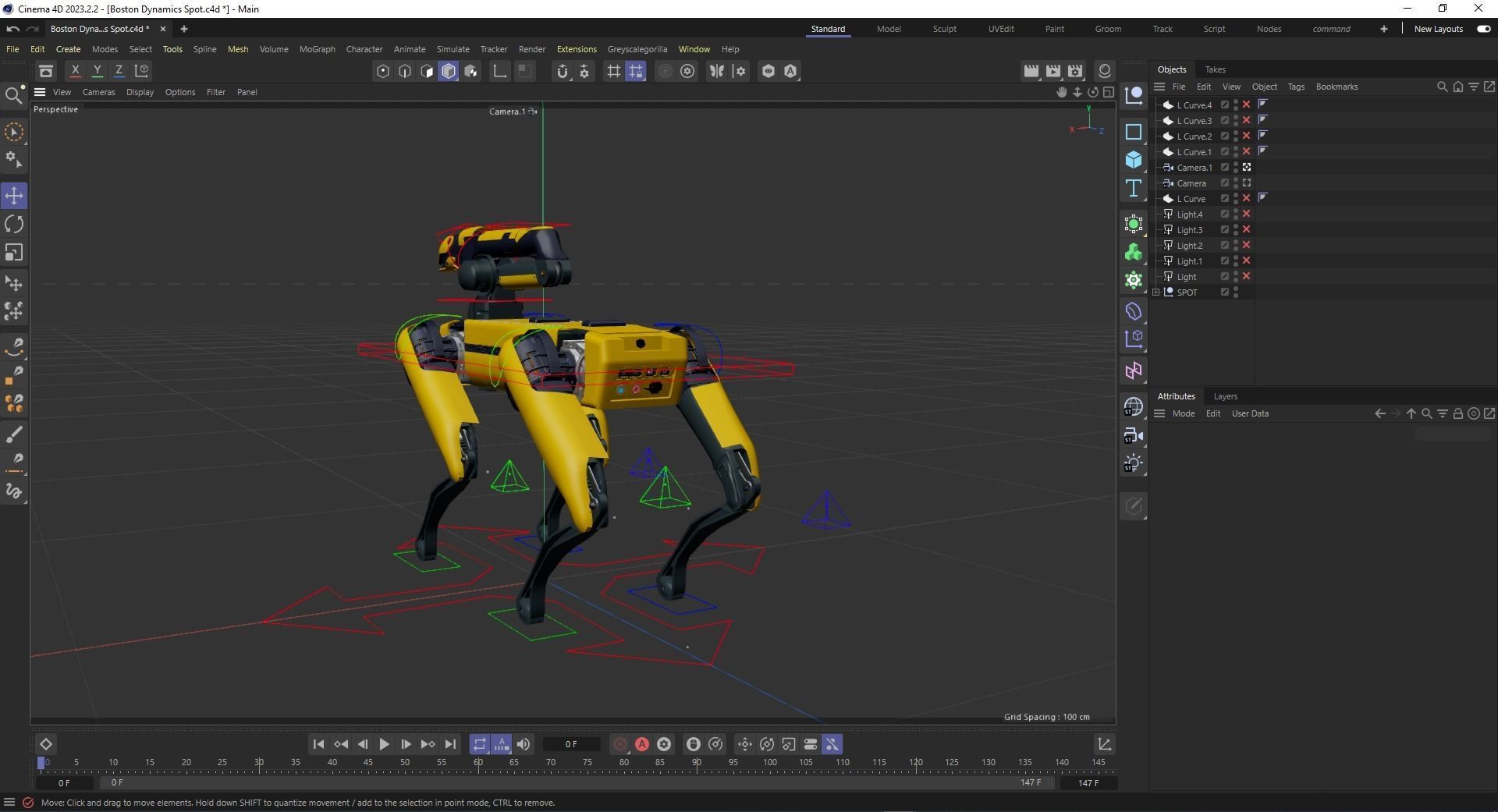Add a Text spline object

tap(1134, 188)
